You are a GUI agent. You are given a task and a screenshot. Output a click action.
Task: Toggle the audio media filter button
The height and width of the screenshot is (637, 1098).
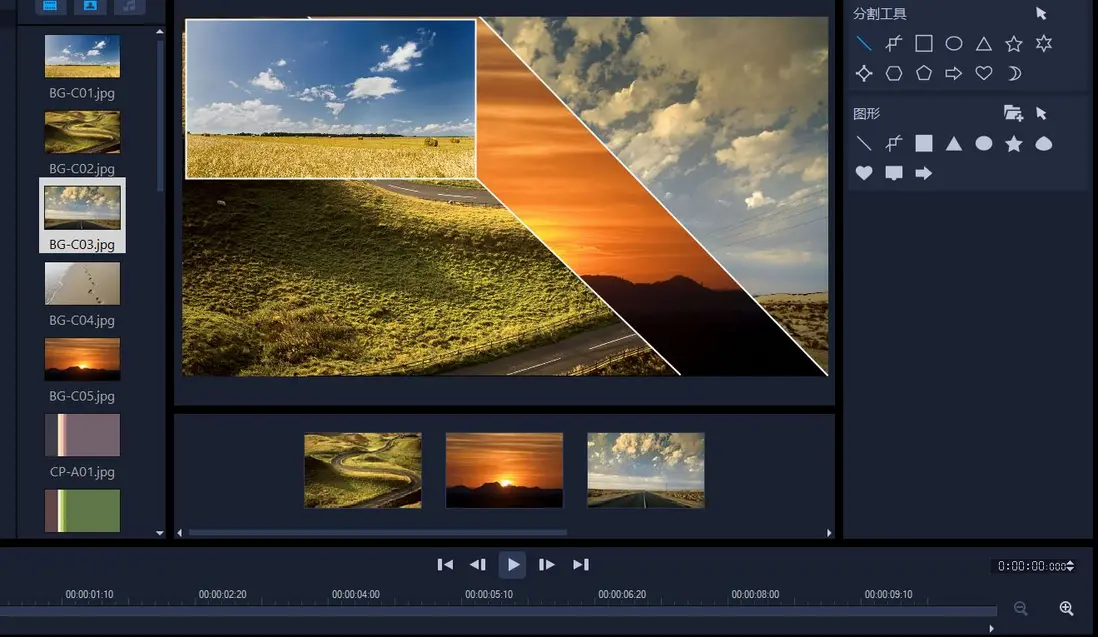tap(129, 6)
